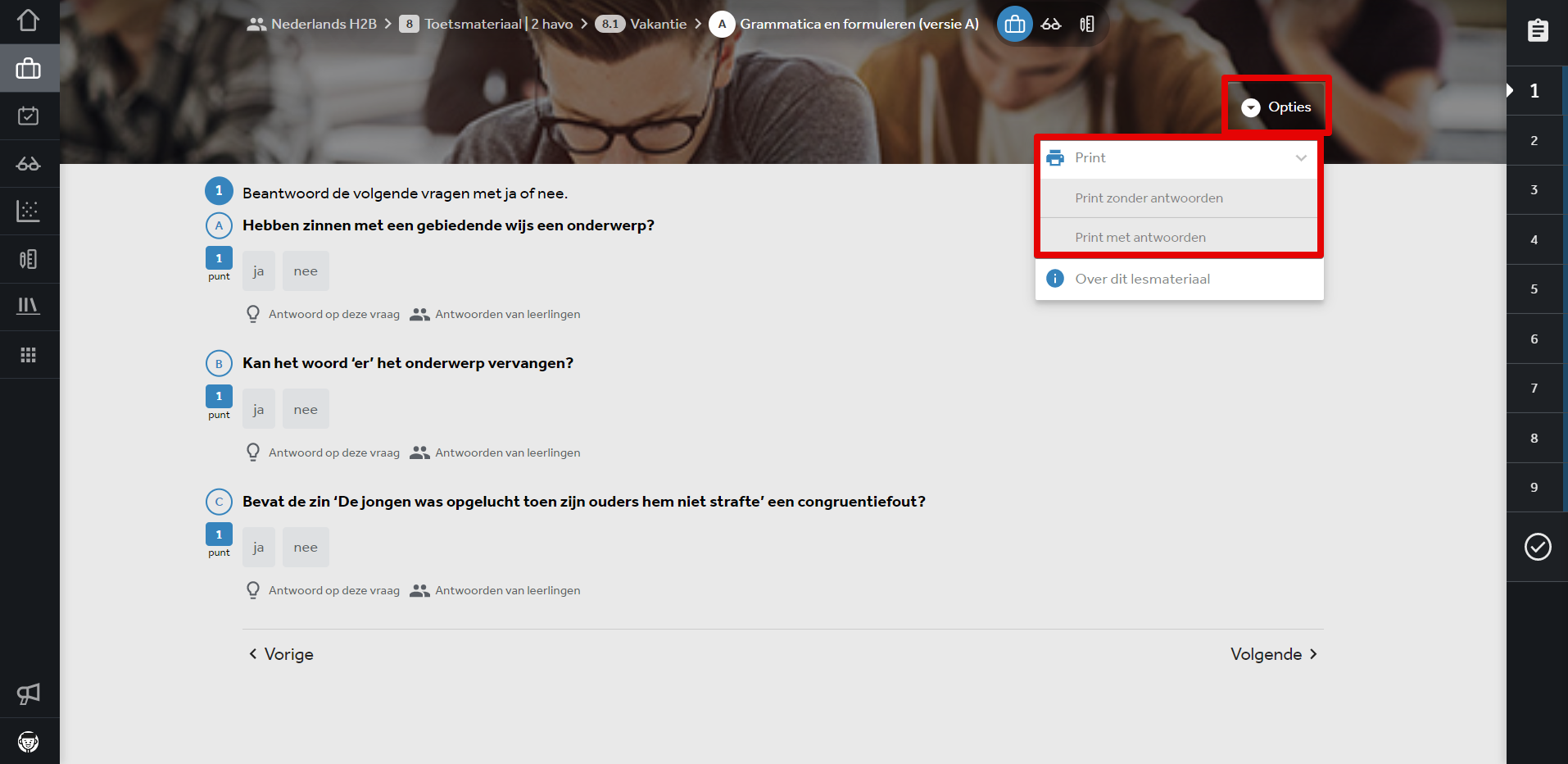This screenshot has height=764, width=1568.
Task: Select 'nee' for question C
Action: point(306,548)
